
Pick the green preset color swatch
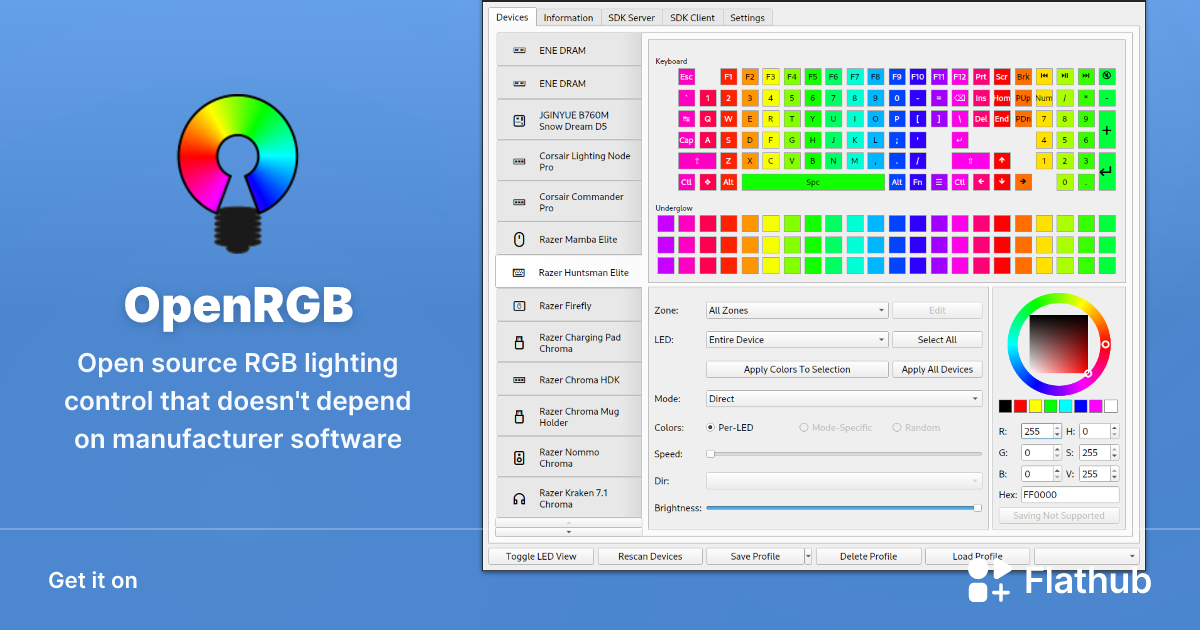click(x=1050, y=406)
